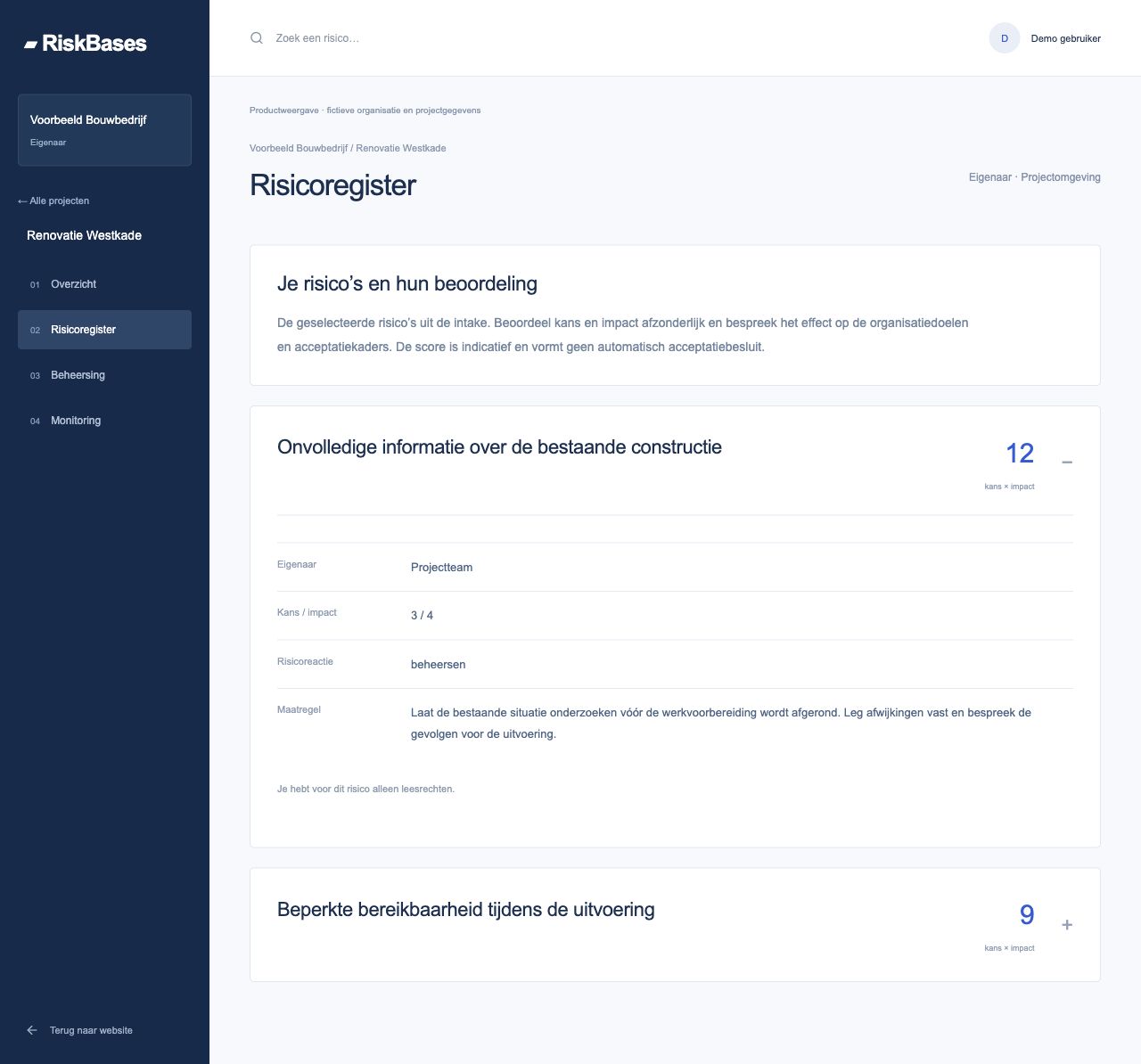The width and height of the screenshot is (1141, 1064).
Task: Click the Je risico's en hun beoordeling heading
Action: pos(407,284)
